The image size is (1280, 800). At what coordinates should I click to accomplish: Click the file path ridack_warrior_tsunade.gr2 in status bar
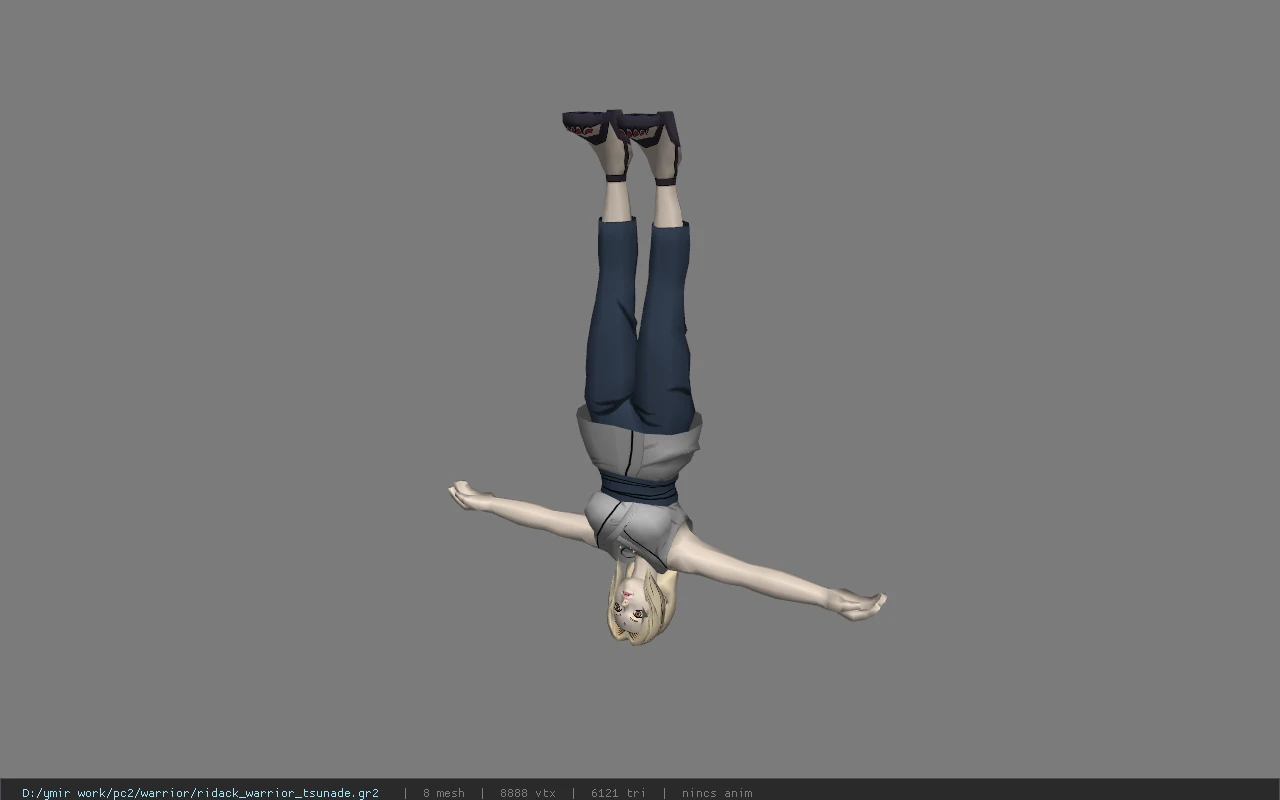[x=200, y=793]
